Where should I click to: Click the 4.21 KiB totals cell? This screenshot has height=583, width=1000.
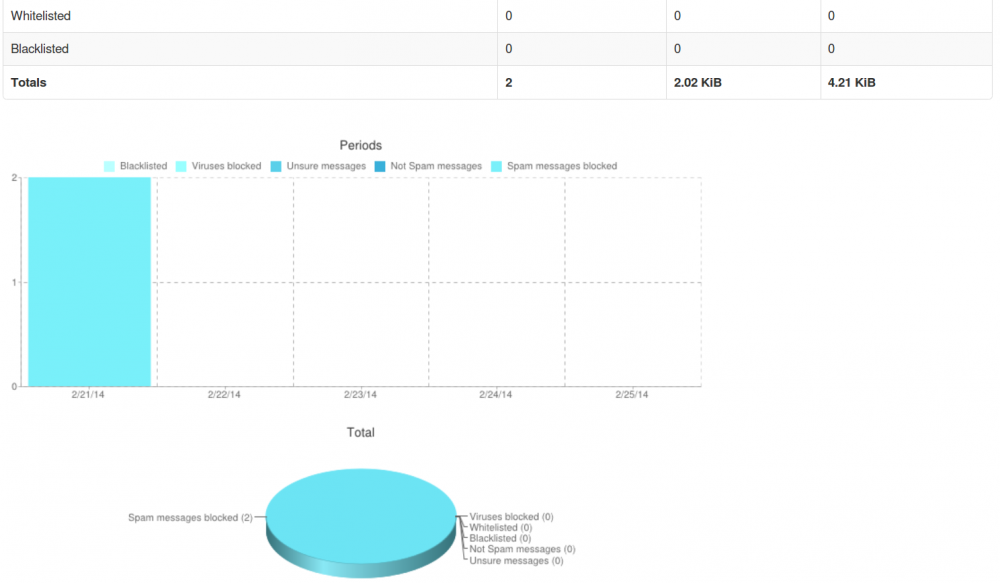[x=852, y=83]
